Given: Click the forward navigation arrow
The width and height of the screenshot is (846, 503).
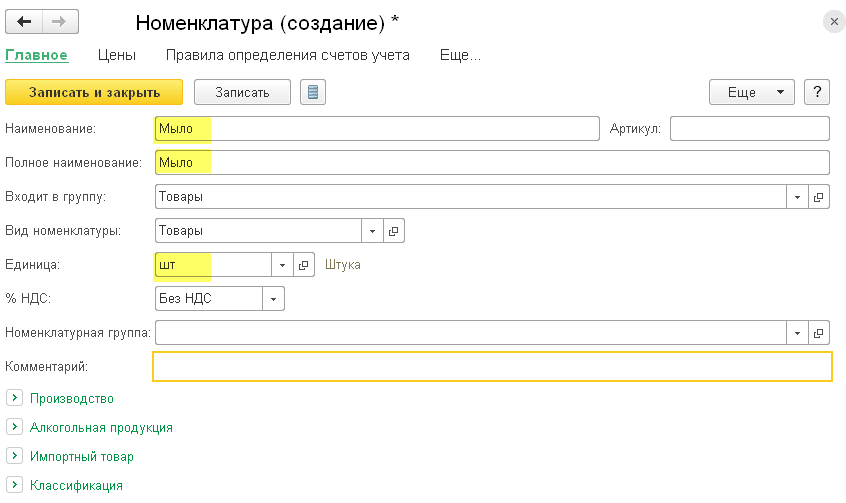Looking at the screenshot, I should coord(61,21).
